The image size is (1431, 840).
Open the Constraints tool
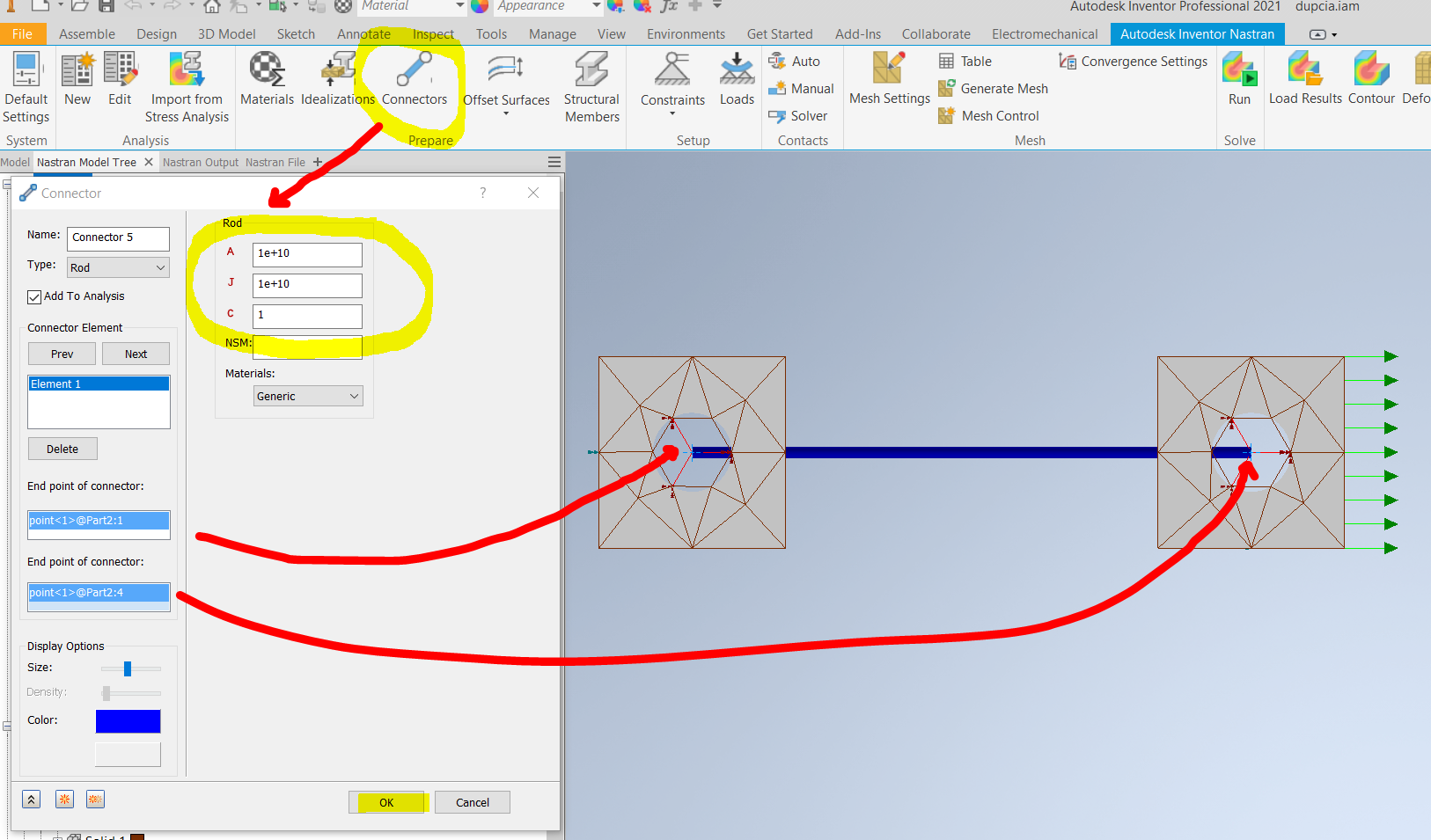point(671,79)
